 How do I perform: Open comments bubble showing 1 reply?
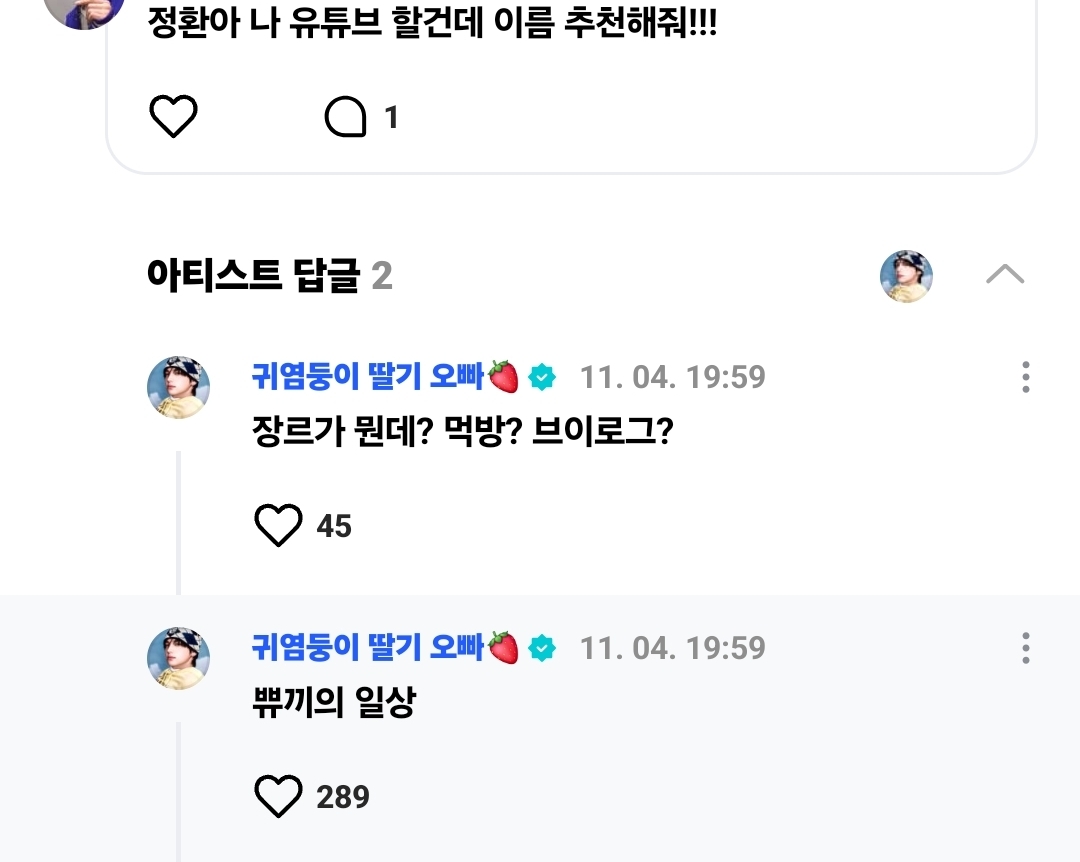coord(345,116)
